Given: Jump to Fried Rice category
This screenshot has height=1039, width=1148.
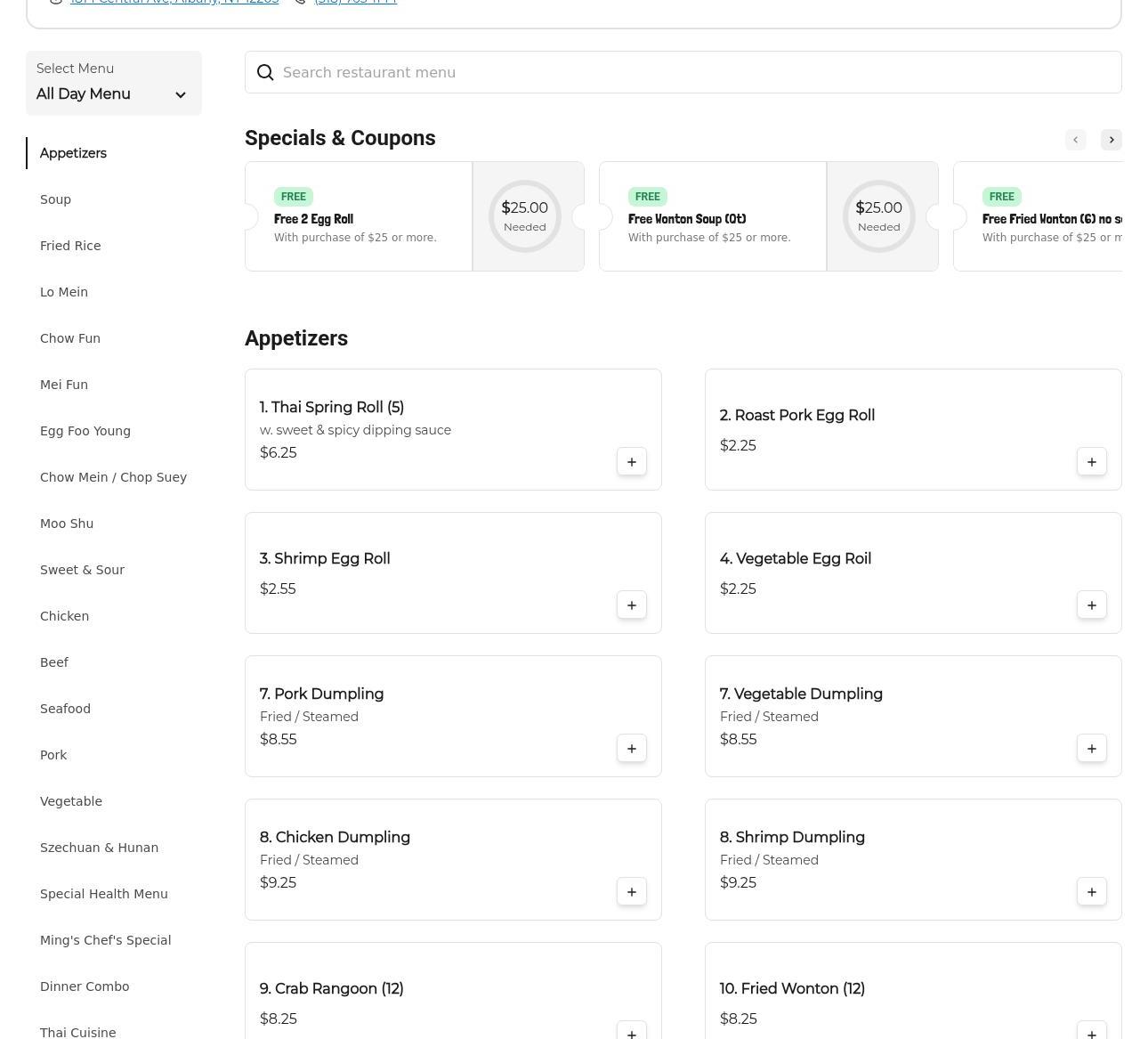Looking at the screenshot, I should coord(70,246).
